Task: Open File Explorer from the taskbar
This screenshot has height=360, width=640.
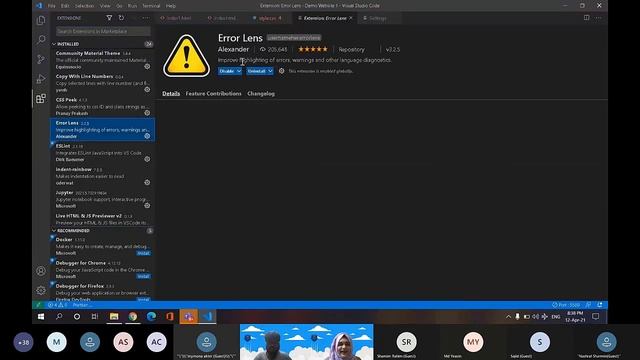Action: (114, 316)
